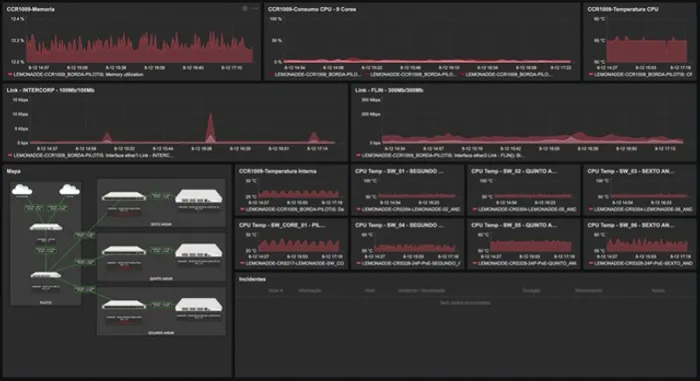Open the CCR1009-Memoria widget three-dot menu
This screenshot has height=381, width=700.
[x=255, y=8]
